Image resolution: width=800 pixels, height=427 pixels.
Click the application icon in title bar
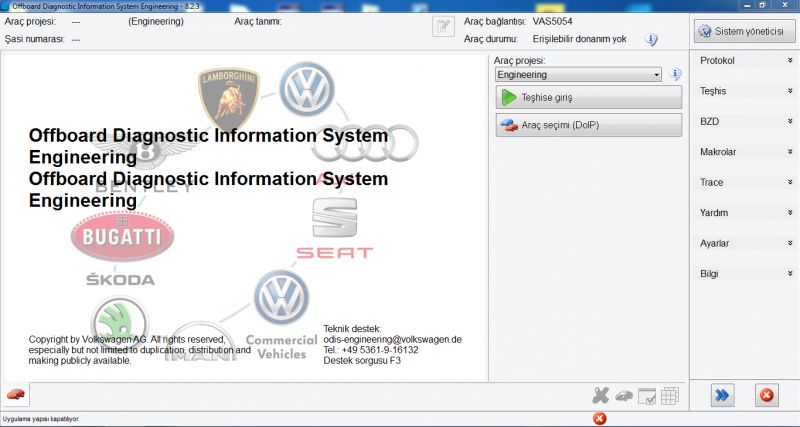click(5, 6)
